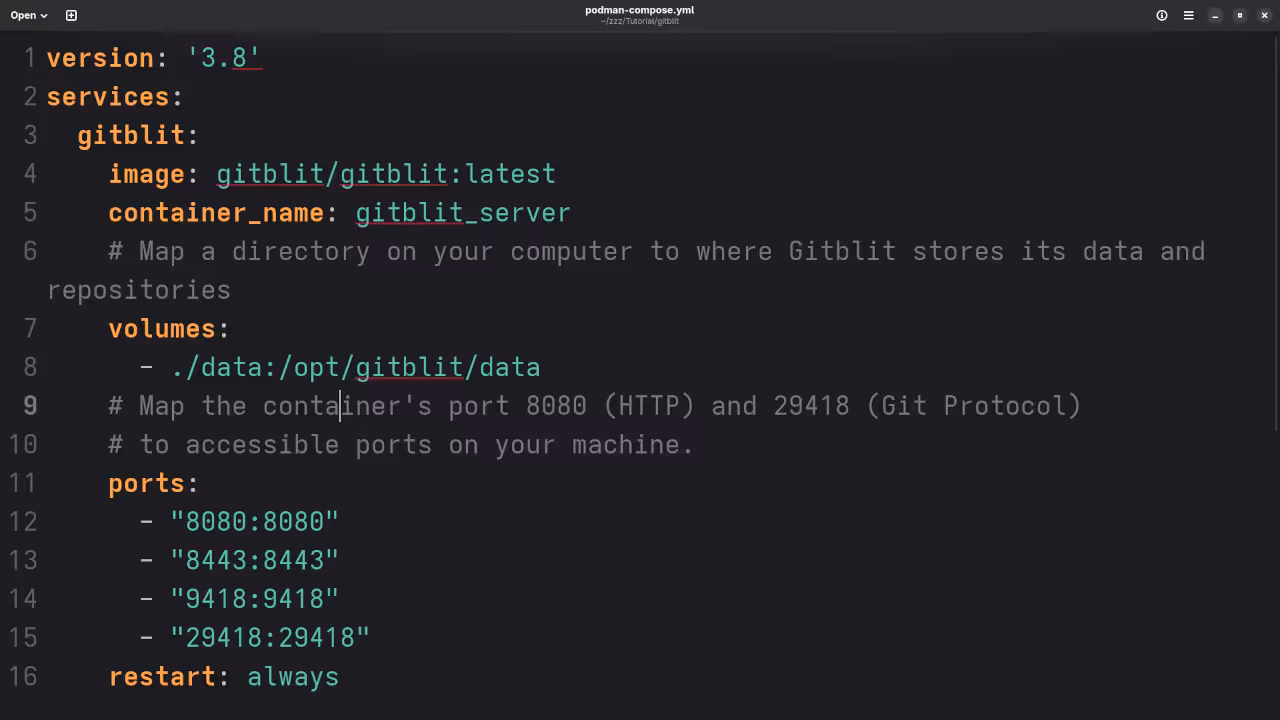Click the 'services' key on line 2
The height and width of the screenshot is (720, 1280).
108,97
